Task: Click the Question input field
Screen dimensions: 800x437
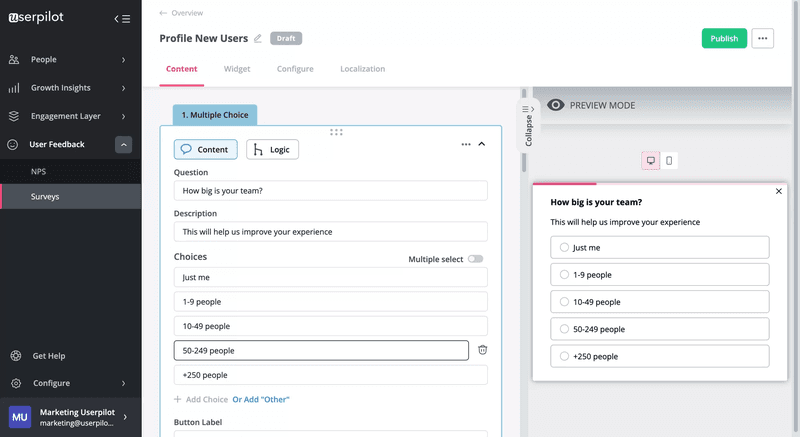Action: [x=331, y=191]
